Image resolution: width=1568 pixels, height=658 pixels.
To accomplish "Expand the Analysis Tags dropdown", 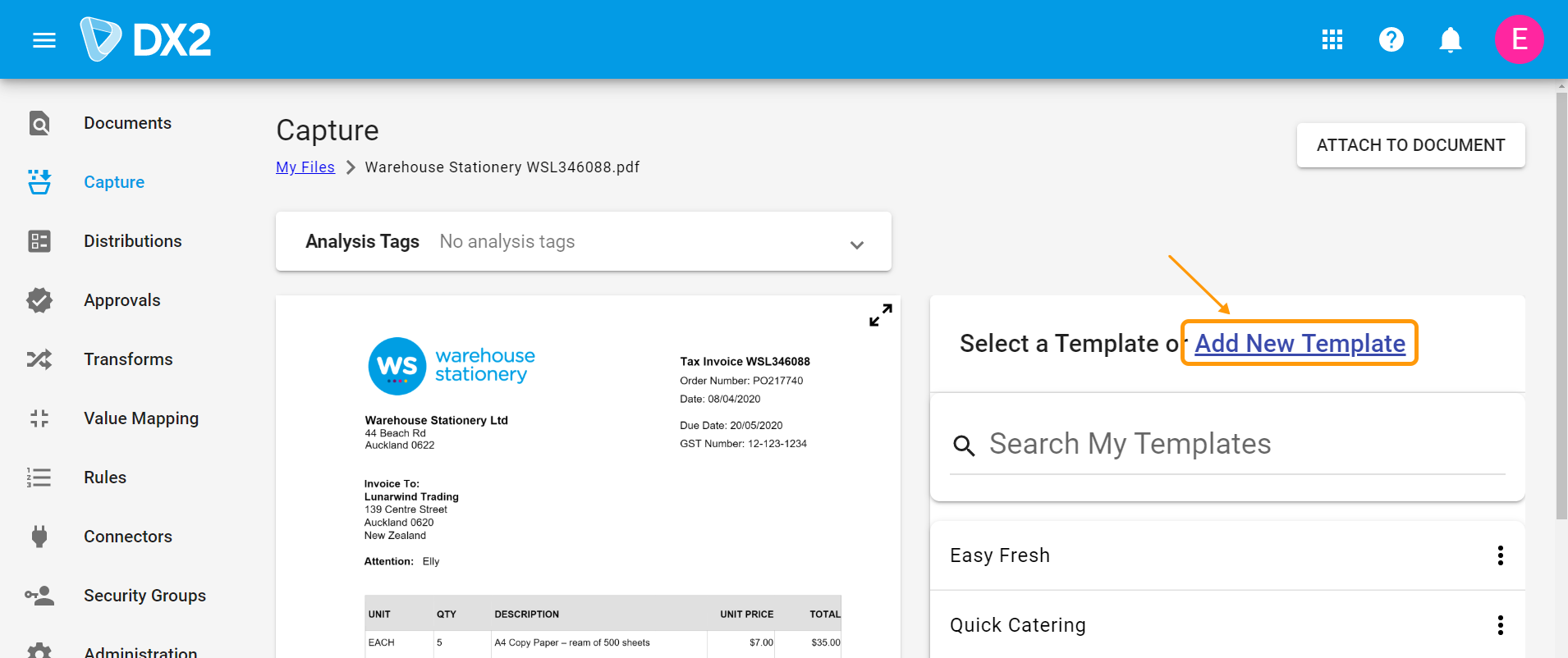I will 856,244.
